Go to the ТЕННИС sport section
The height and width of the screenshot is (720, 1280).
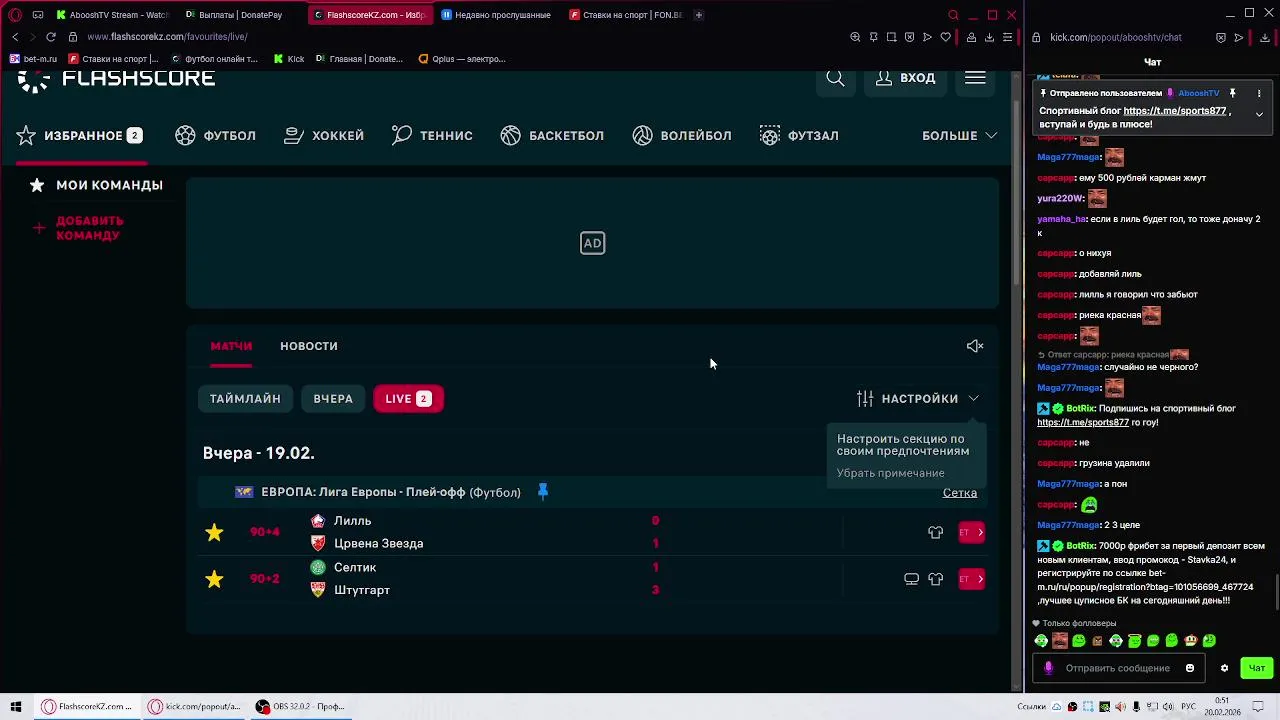coord(432,135)
